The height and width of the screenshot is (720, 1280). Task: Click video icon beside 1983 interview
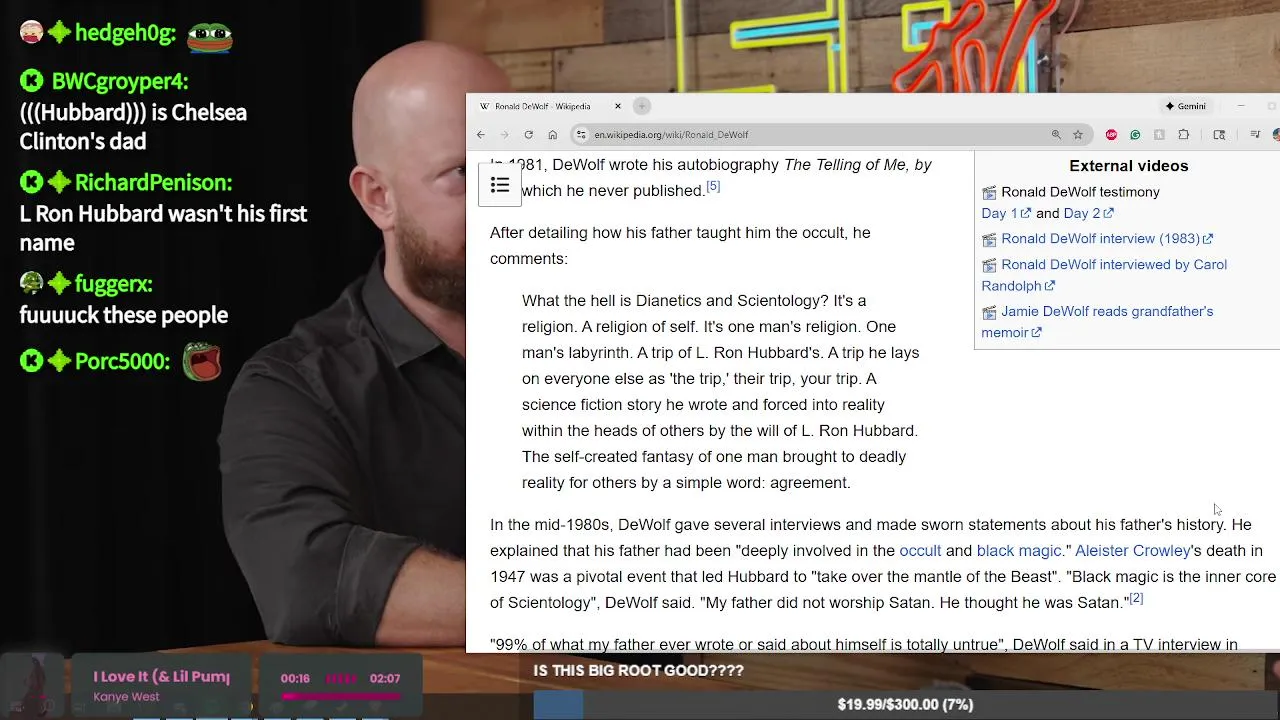pos(989,240)
